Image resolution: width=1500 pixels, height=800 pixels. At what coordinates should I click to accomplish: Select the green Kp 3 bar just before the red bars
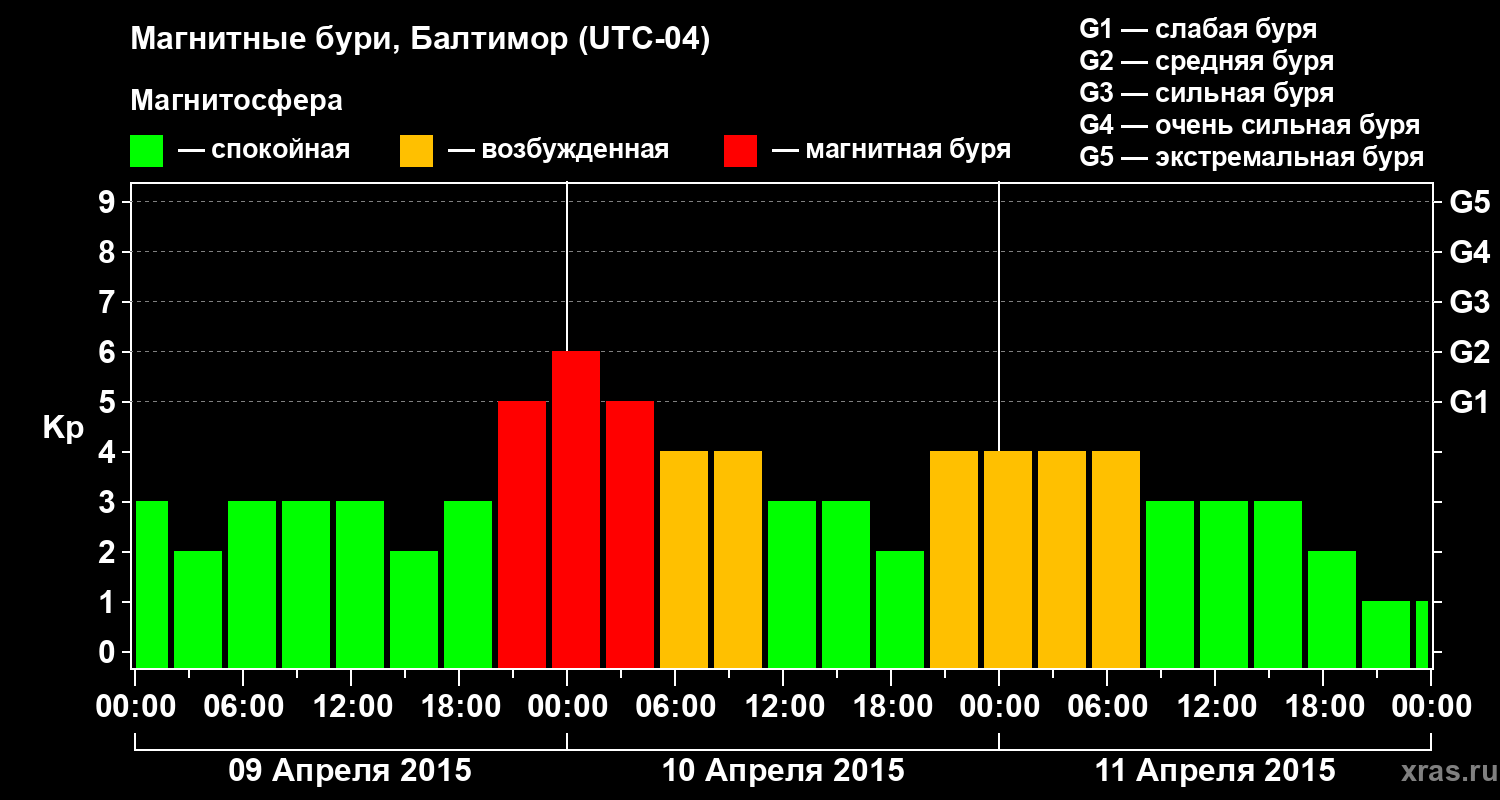point(468,585)
